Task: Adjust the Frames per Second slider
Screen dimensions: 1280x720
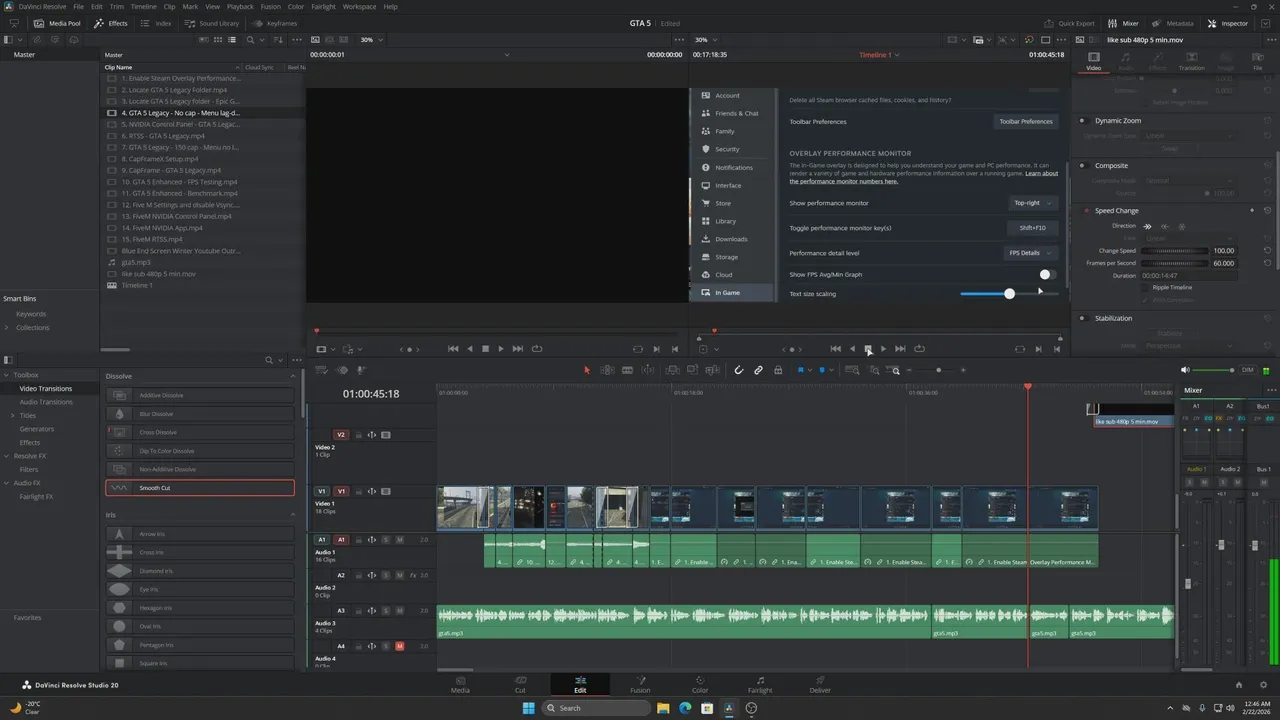Action: click(x=1176, y=263)
